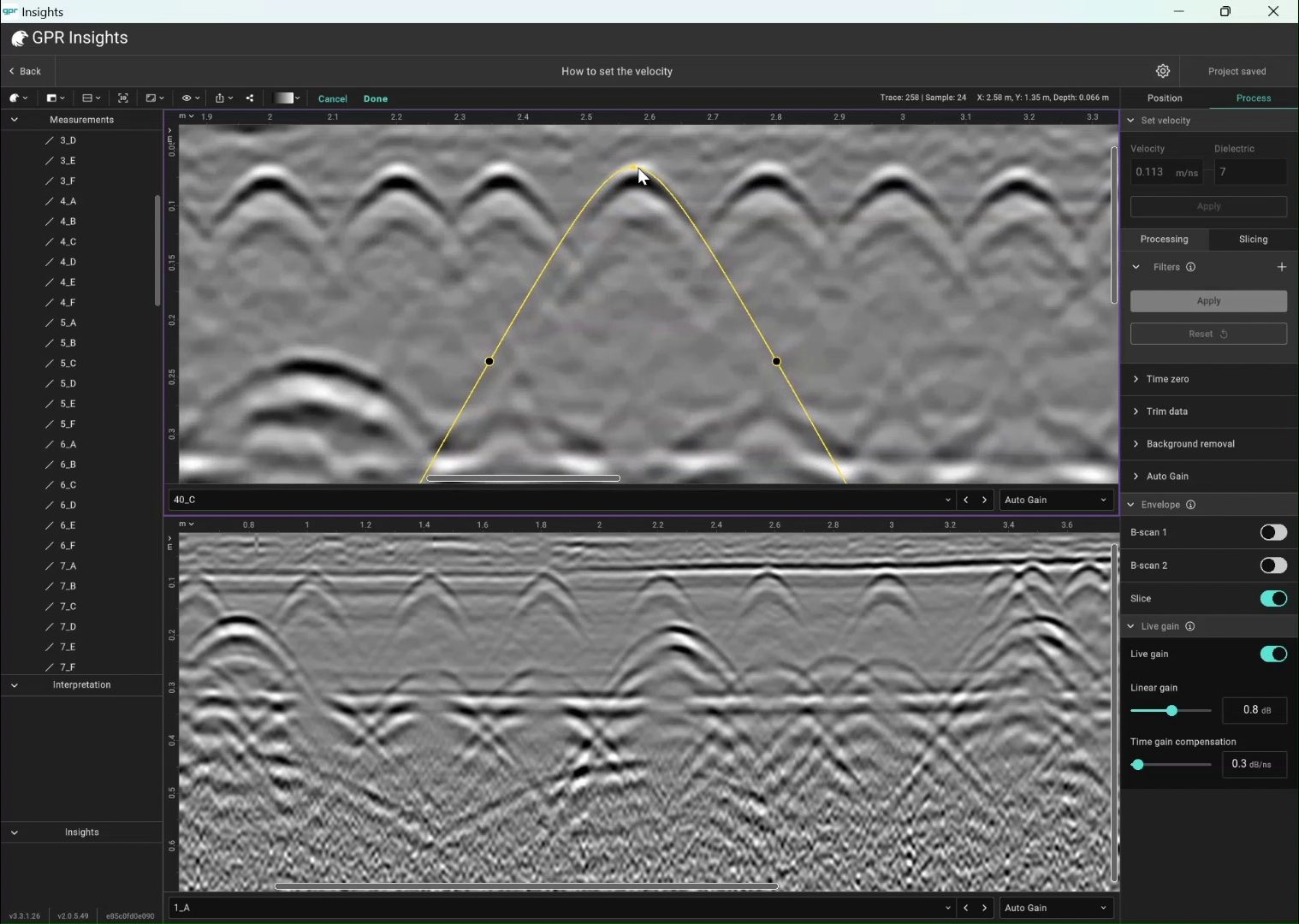Image resolution: width=1299 pixels, height=924 pixels.
Task: Click the Done button
Action: coord(376,98)
